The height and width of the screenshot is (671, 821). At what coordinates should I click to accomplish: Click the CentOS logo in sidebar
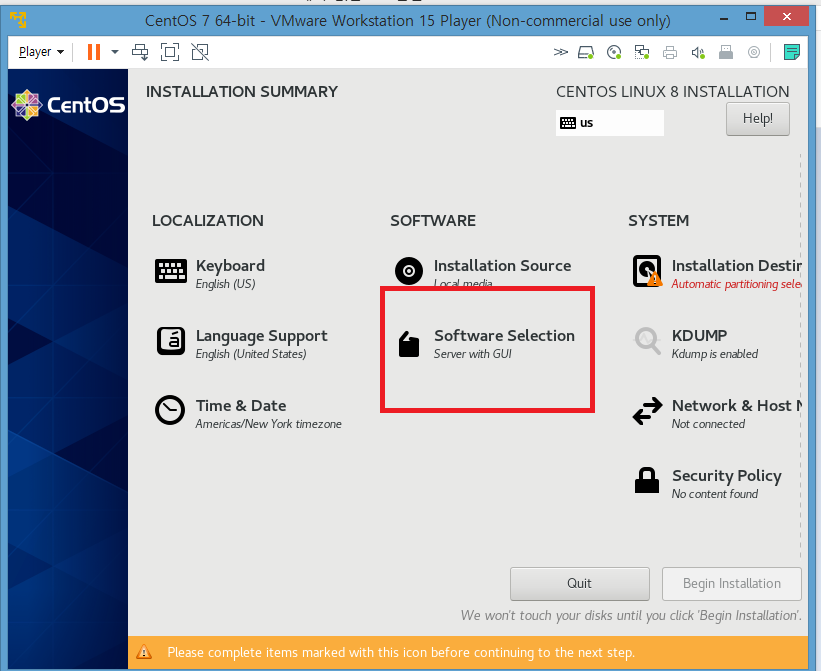(x=68, y=105)
